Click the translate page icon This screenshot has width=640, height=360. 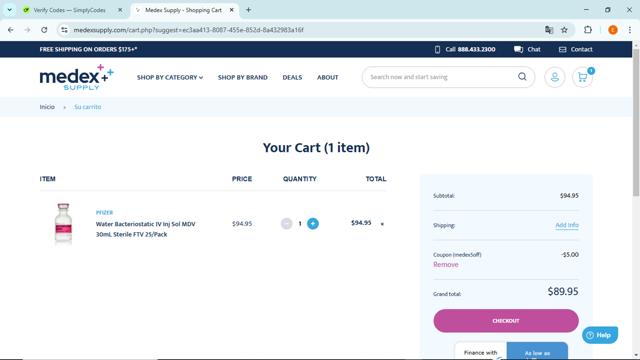(549, 30)
